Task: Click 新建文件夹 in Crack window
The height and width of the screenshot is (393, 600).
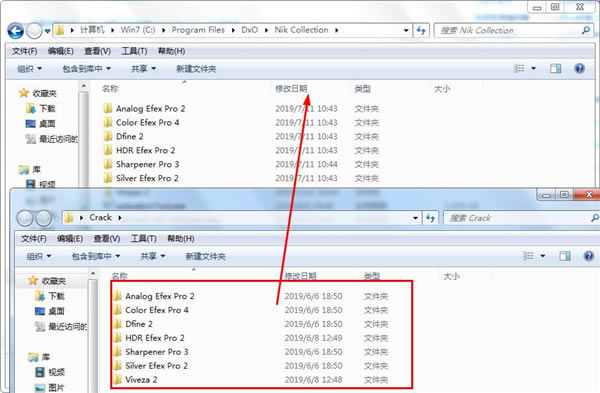Action: [x=205, y=256]
